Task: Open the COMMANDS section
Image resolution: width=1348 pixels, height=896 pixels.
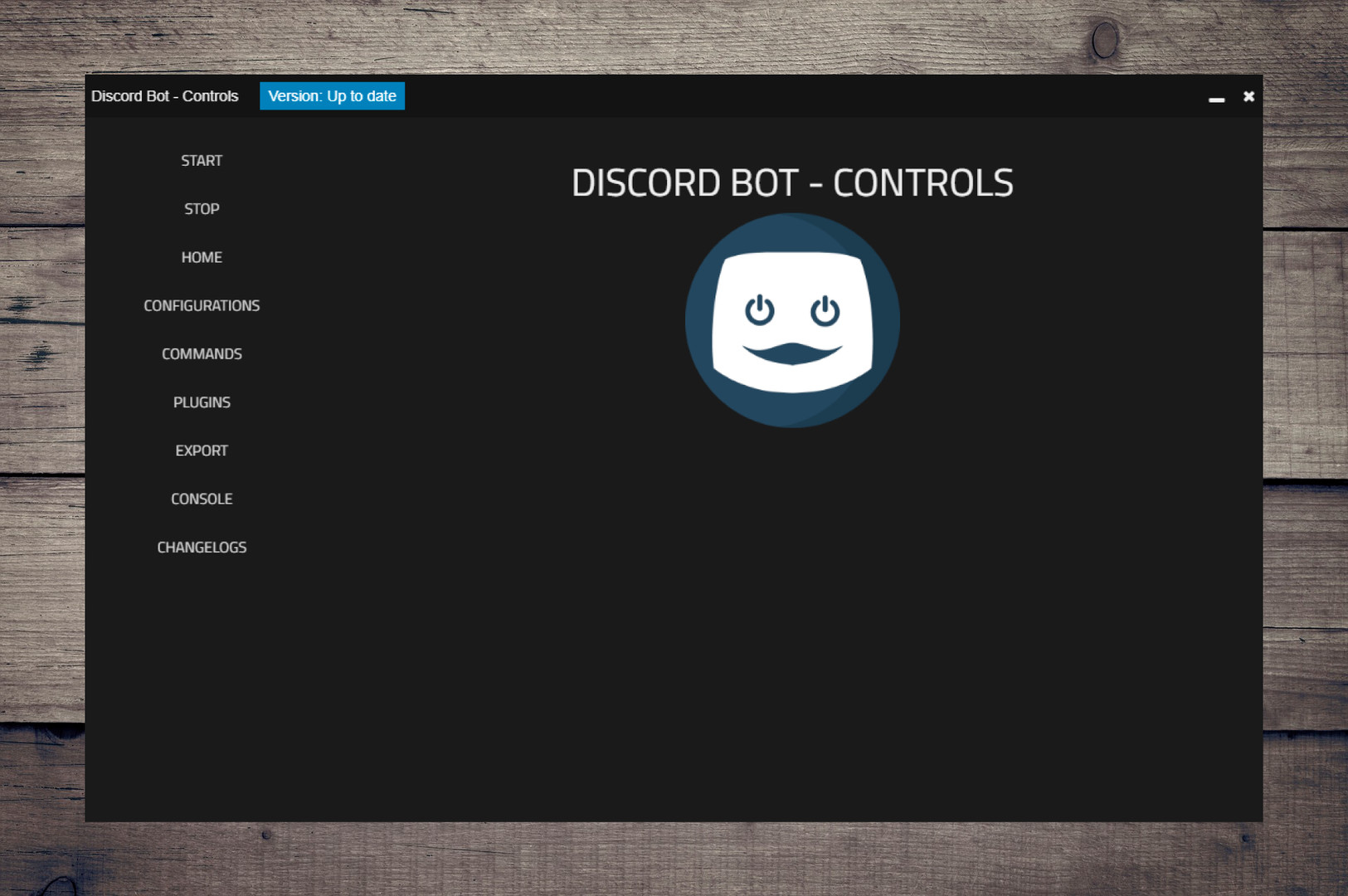Action: click(202, 353)
